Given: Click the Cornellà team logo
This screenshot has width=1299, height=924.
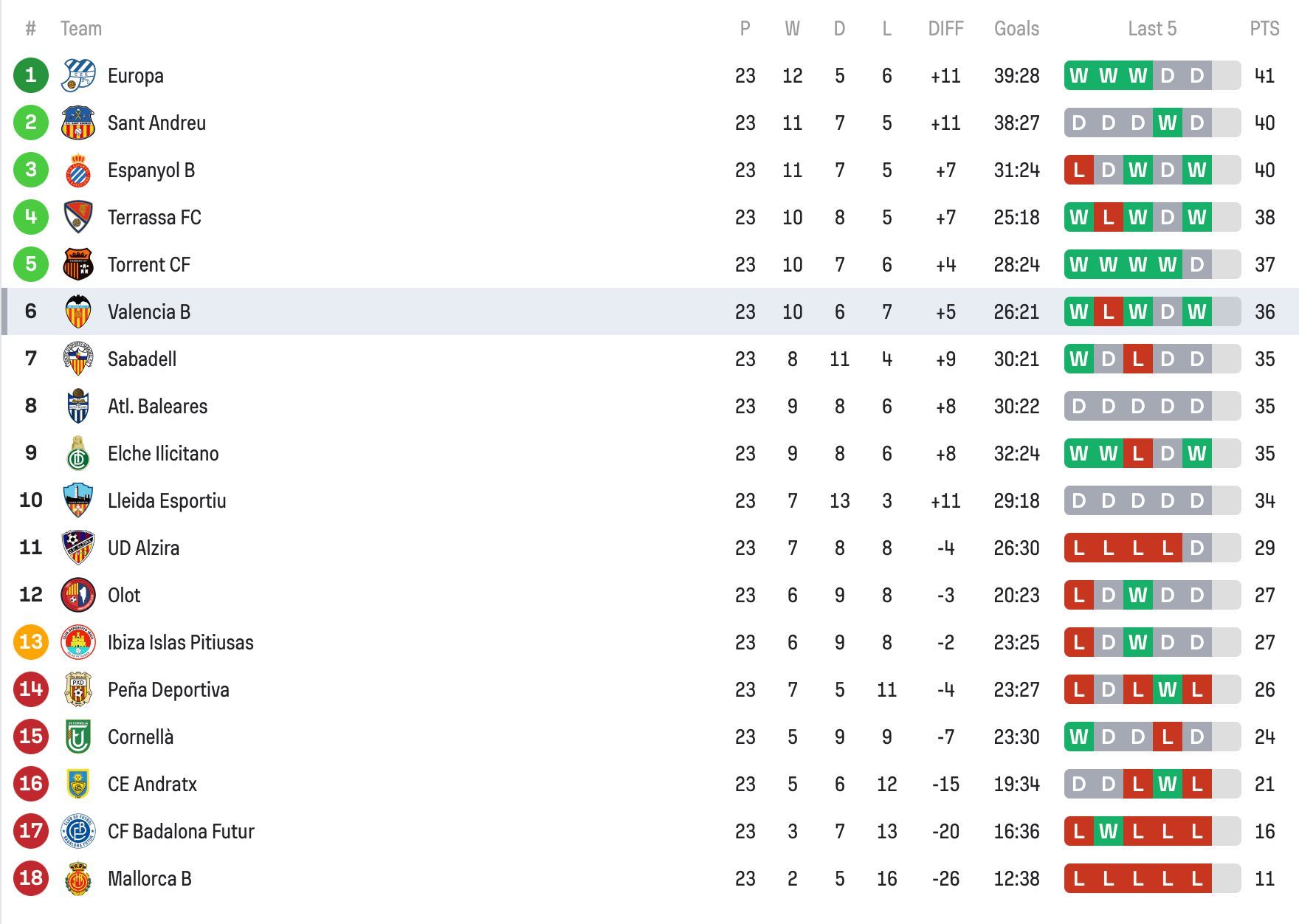Looking at the screenshot, I should tap(79, 737).
